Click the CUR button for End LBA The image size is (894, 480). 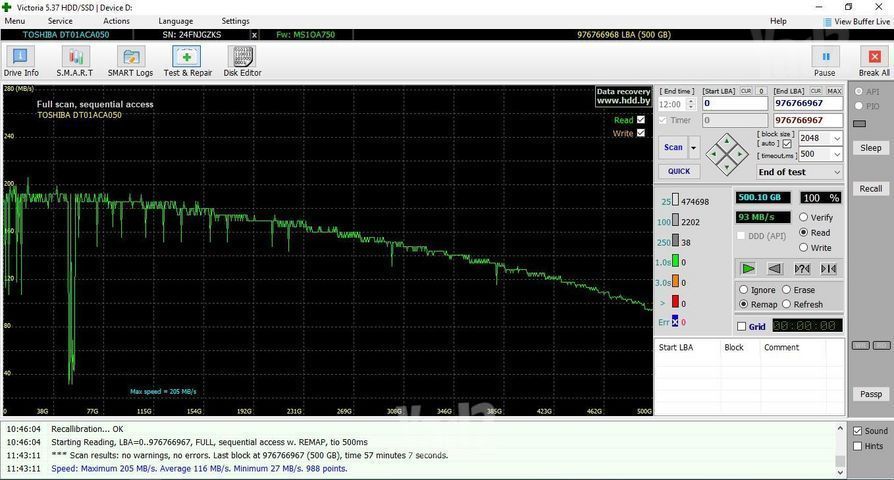tap(816, 91)
